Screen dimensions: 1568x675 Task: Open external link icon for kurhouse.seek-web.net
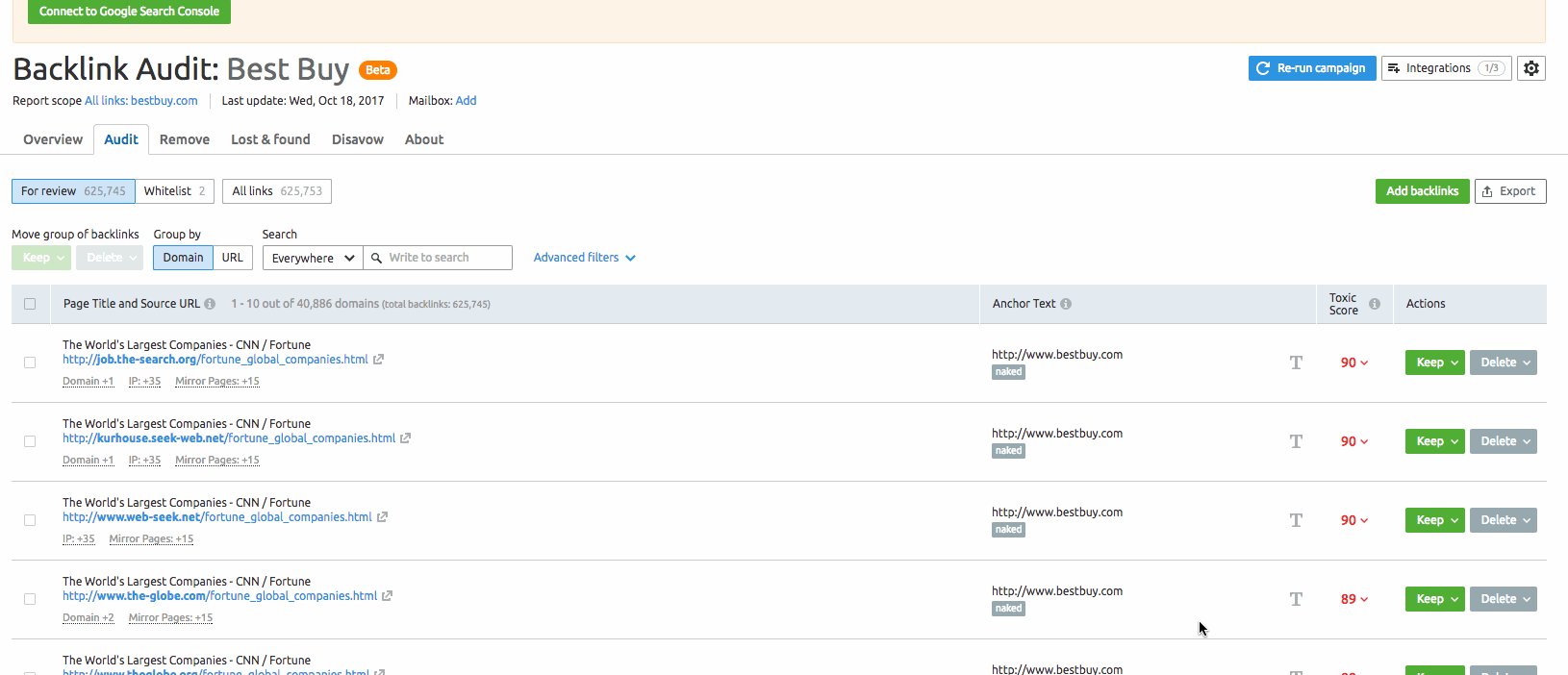coord(406,438)
